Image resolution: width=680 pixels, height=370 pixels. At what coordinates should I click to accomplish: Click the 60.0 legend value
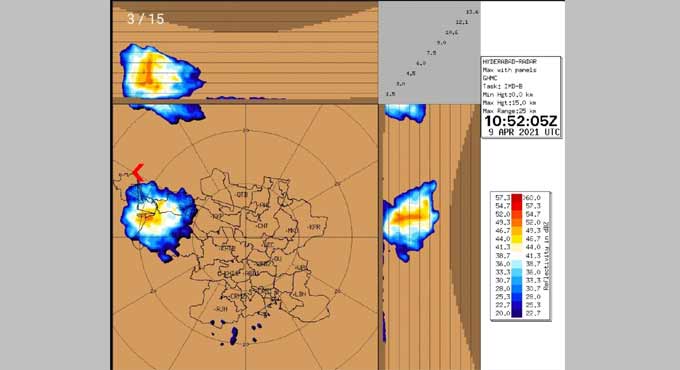point(533,198)
